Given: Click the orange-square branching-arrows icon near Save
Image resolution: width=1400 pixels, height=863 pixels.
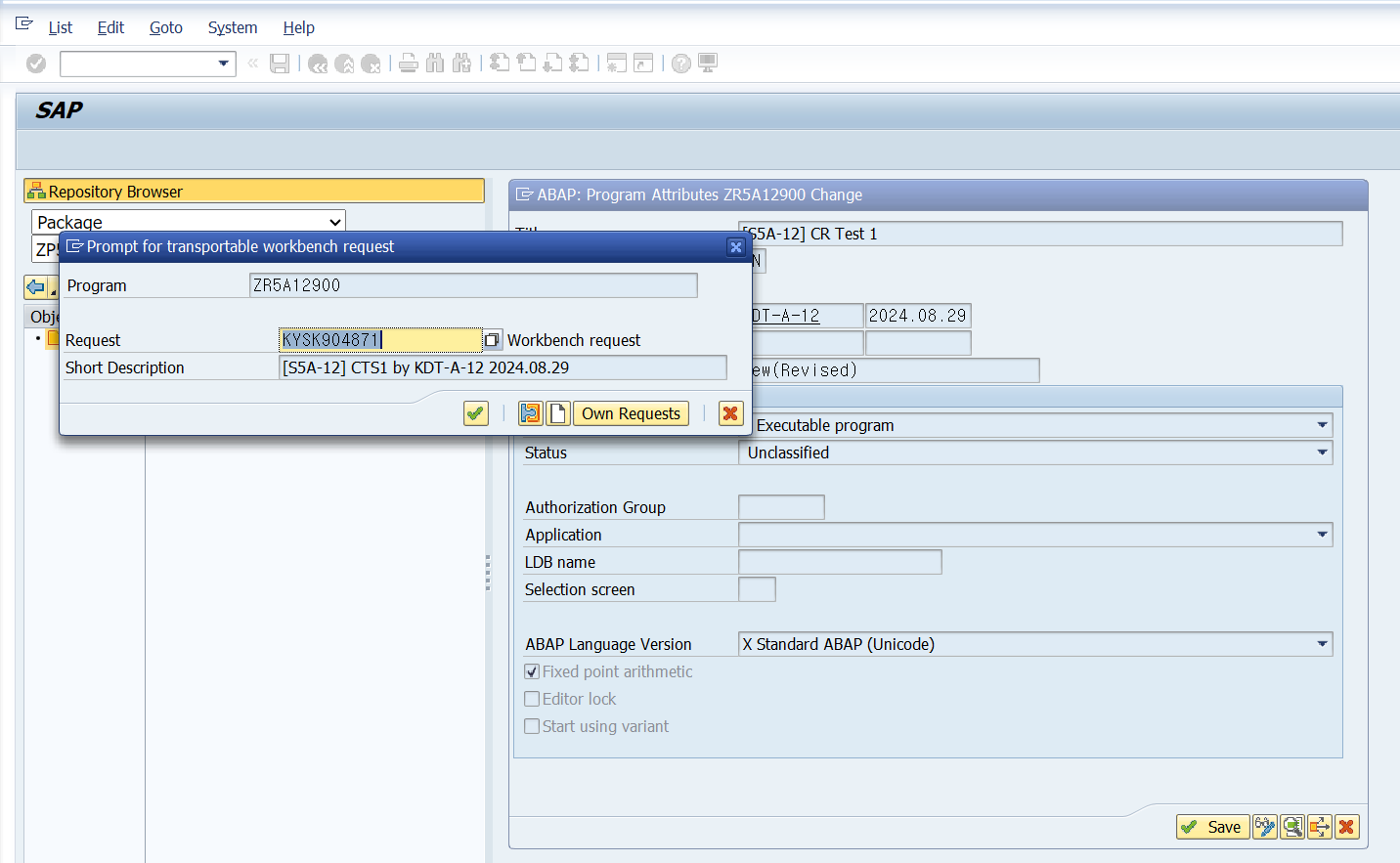Looking at the screenshot, I should (1320, 827).
